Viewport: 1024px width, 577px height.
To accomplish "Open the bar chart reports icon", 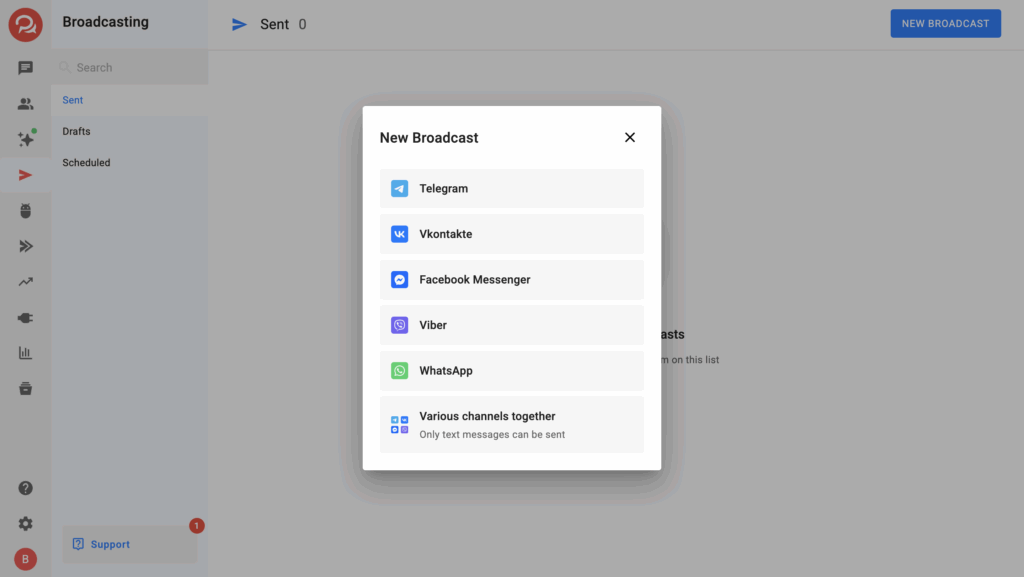I will pos(25,353).
